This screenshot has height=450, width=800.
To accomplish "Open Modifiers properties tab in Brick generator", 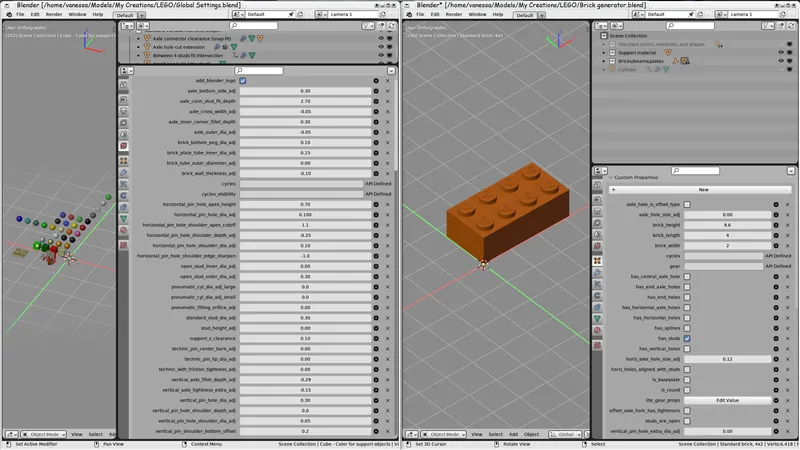I will pyautogui.click(x=597, y=272).
